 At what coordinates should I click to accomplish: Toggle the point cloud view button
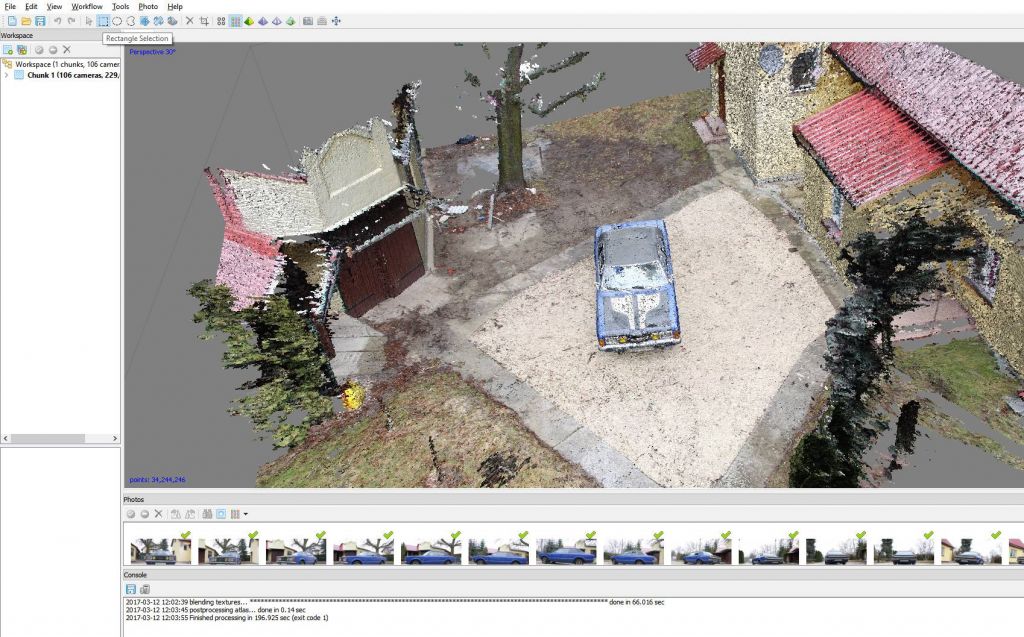tap(220, 21)
